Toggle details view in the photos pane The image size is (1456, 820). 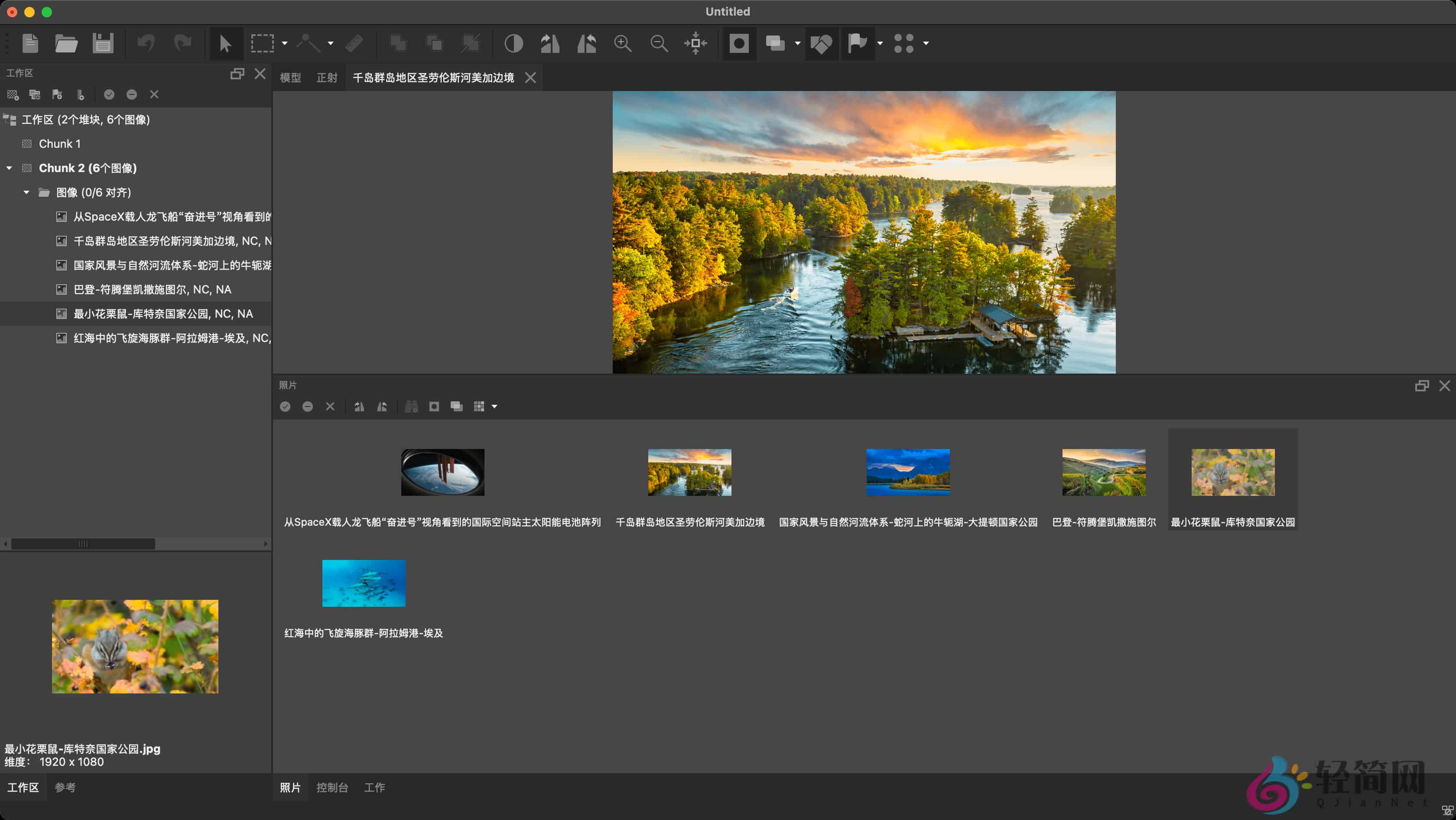(x=412, y=407)
